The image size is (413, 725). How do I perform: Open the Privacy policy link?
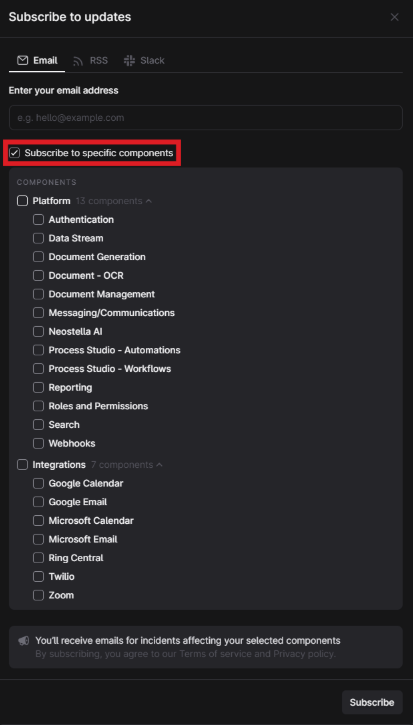click(303, 654)
